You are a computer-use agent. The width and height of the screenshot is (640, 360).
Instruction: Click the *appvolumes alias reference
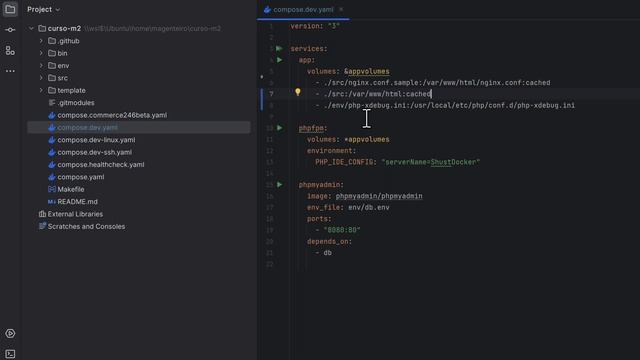pyautogui.click(x=367, y=140)
